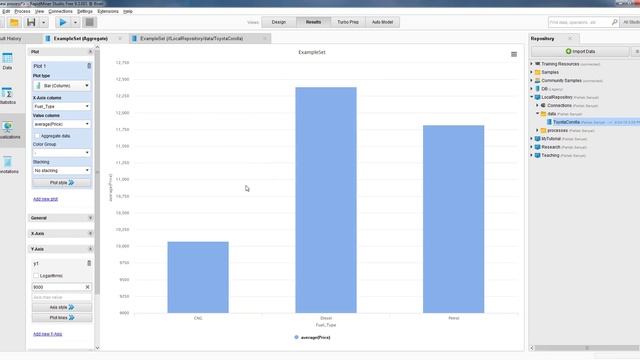This screenshot has width=640, height=360.
Task: Select the ToyotaCorolla repository entry
Action: click(566, 122)
